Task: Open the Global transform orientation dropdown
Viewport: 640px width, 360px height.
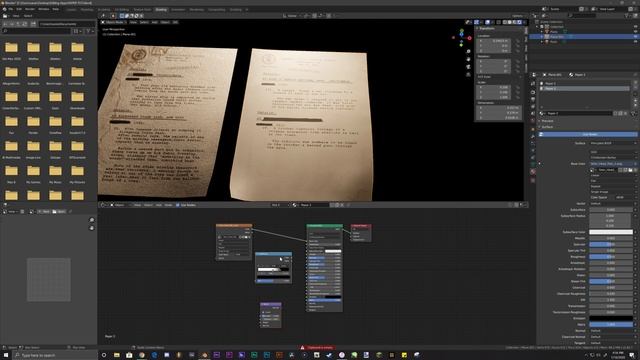Action: pyautogui.click(x=291, y=16)
